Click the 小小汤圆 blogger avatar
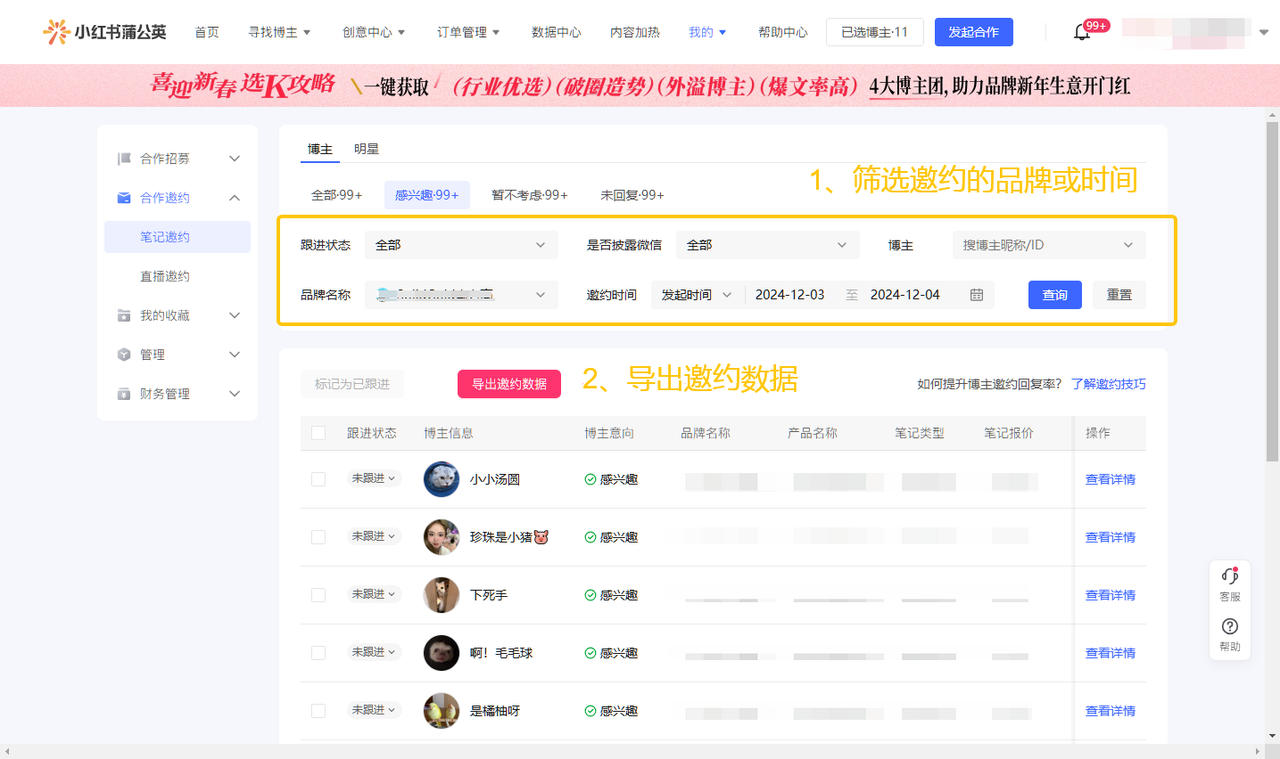The height and width of the screenshot is (759, 1280). (441, 479)
